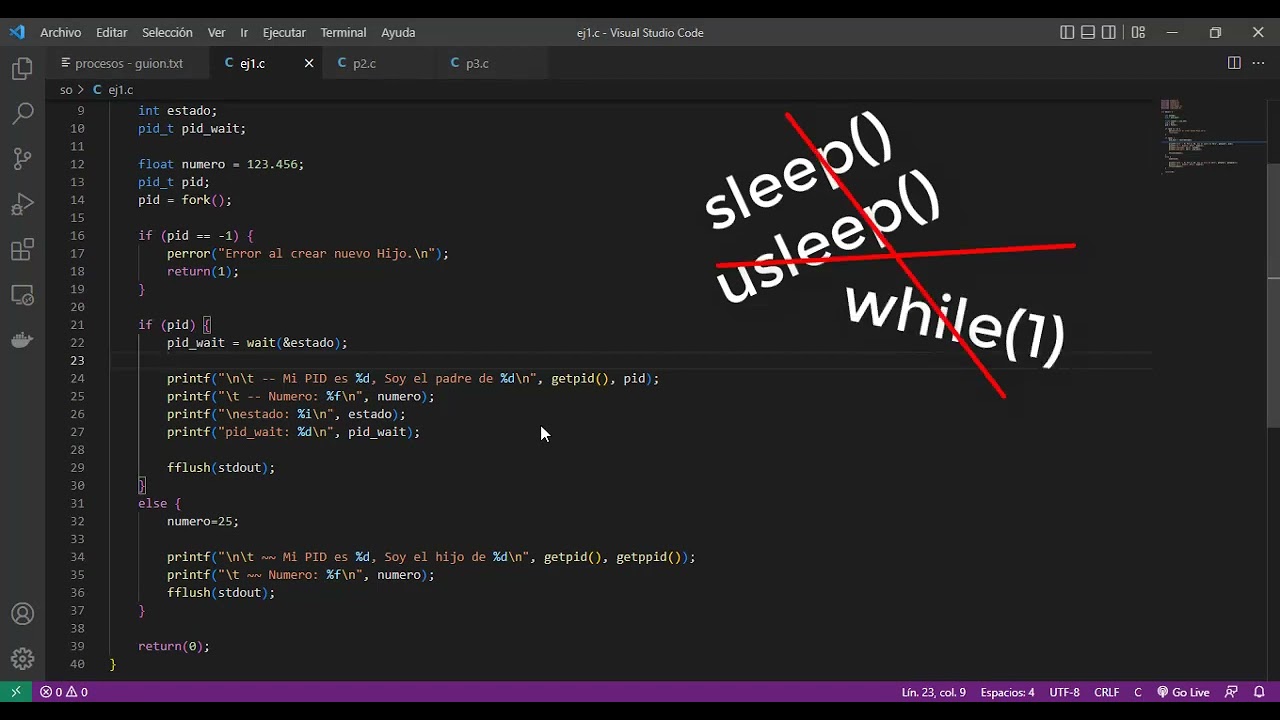Screen dimensions: 1280x720
Task: Click 'float numero = 123.456;' line
Action: coord(221,164)
